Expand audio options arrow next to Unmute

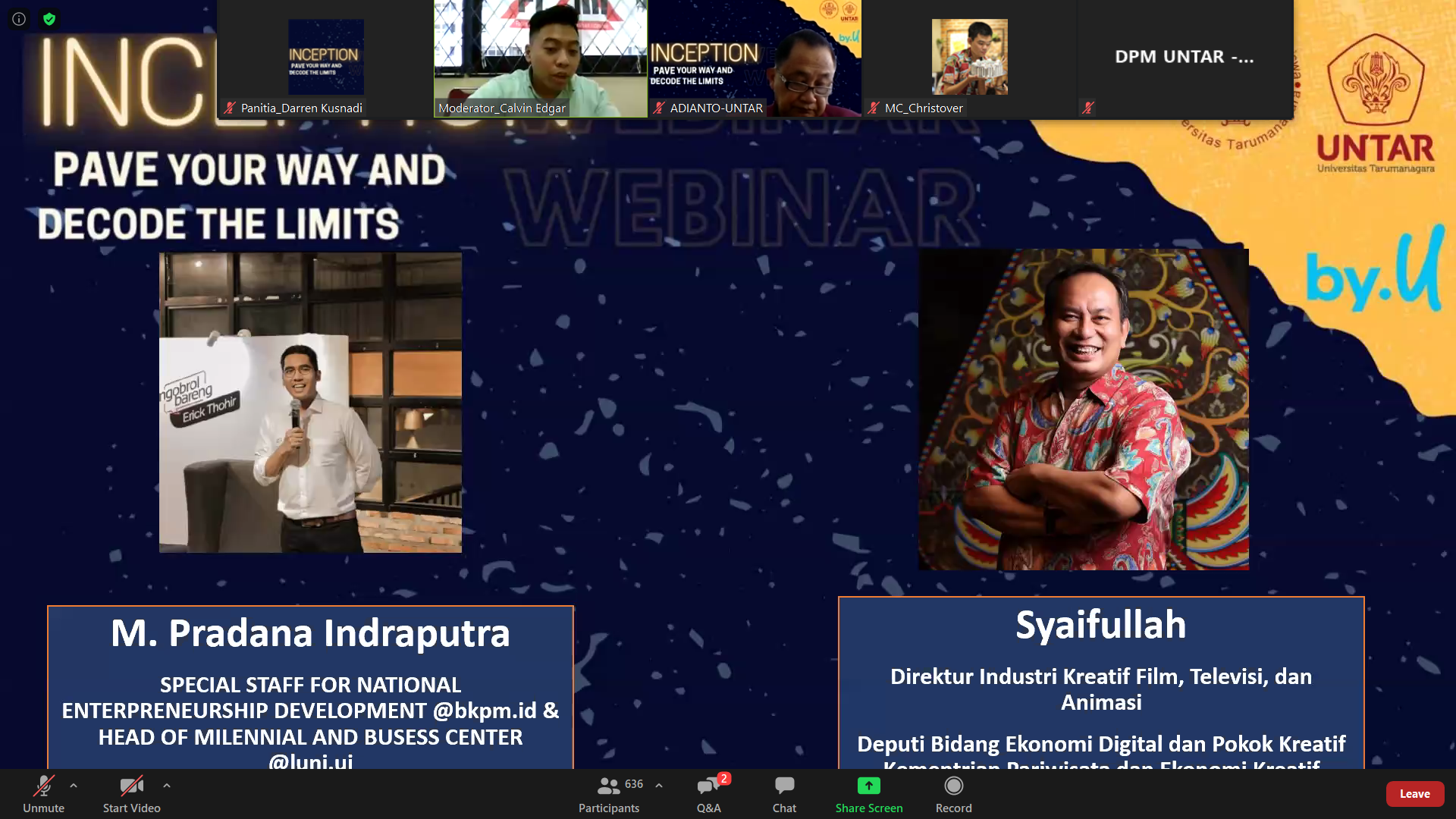(74, 786)
